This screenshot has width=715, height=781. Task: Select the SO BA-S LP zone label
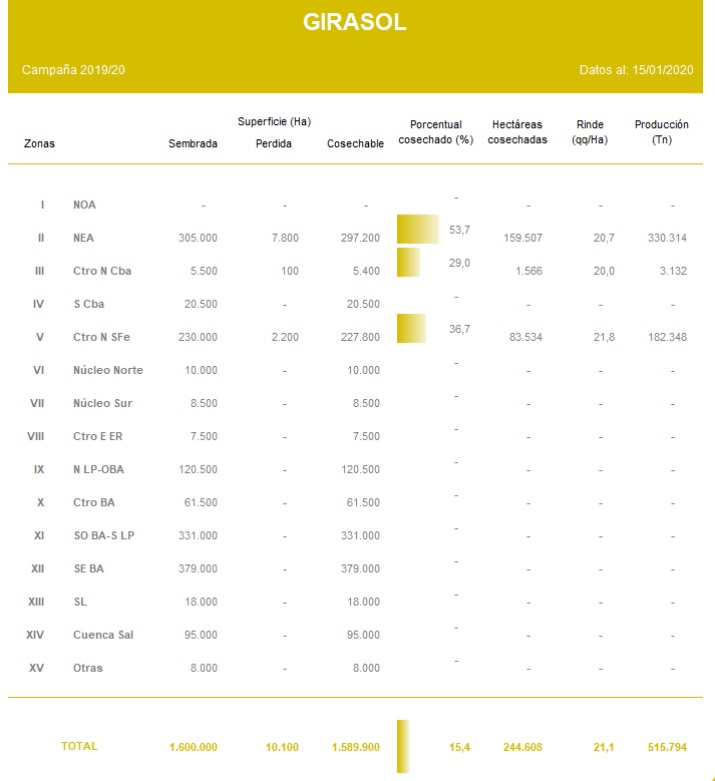point(106,536)
